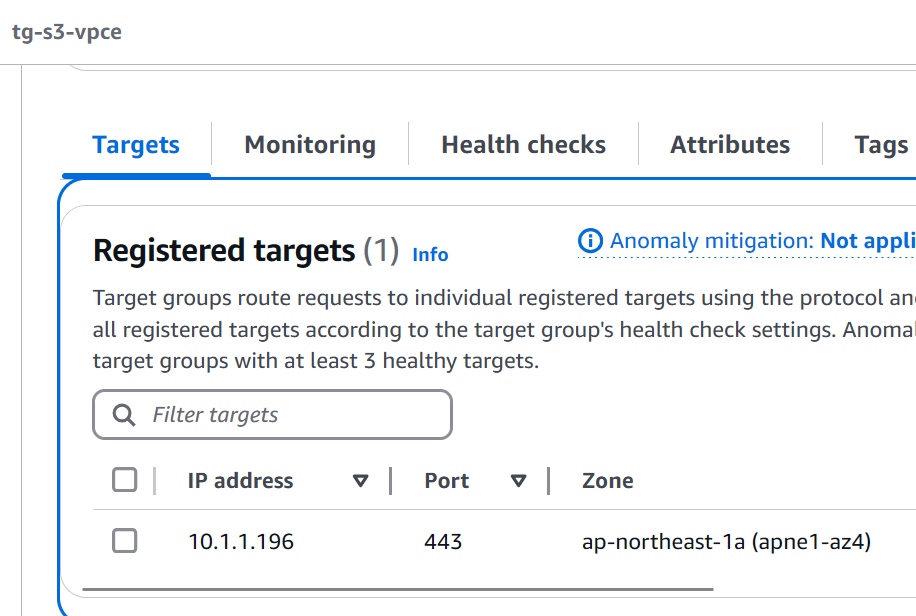Click the ap-northeast-1a zone cell
Viewport: 916px width, 616px height.
726,542
